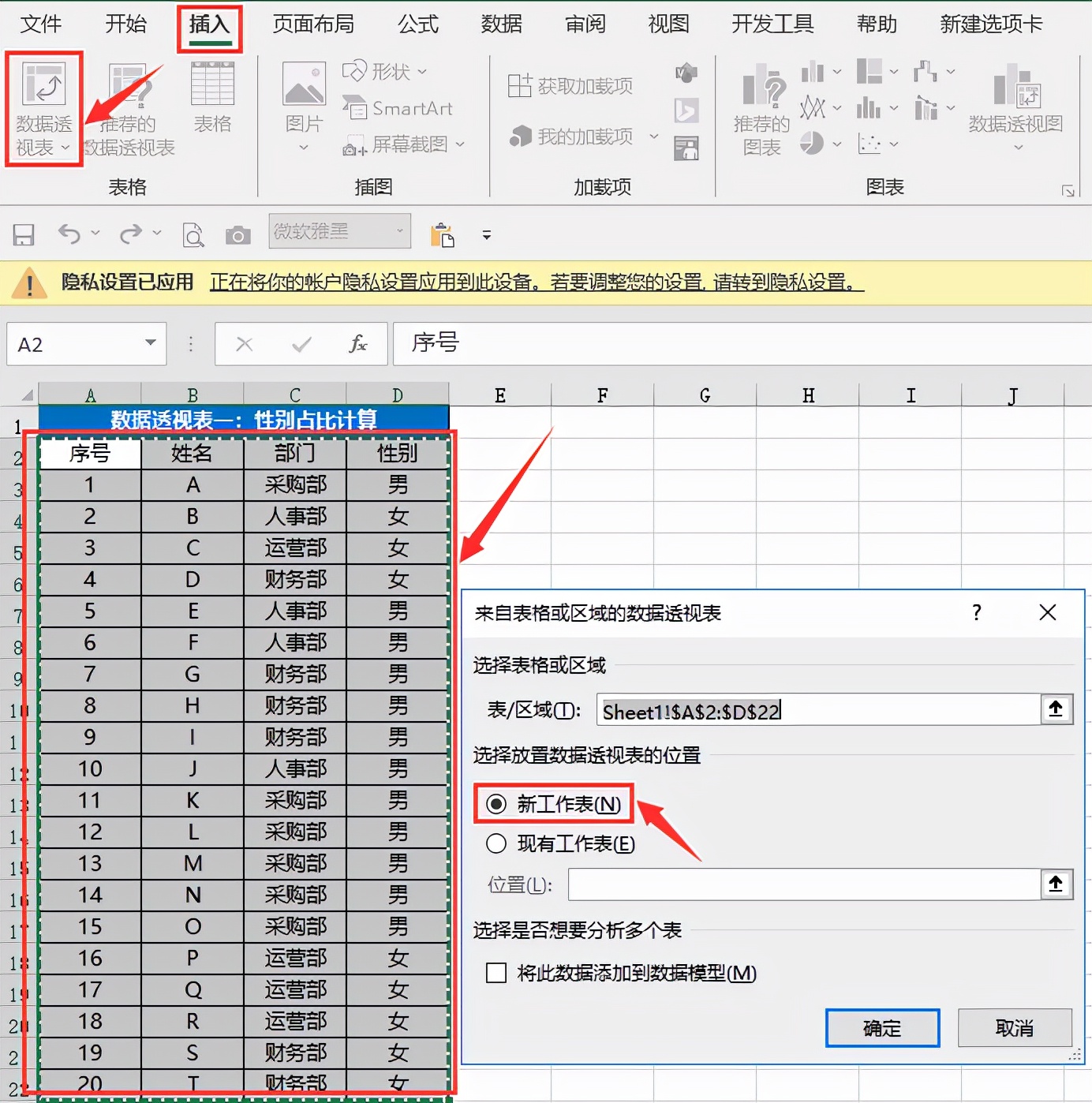Collapse dialog via Table/Range (表/区域) arrow button
Viewport: 1092px width, 1103px height.
1056,709
